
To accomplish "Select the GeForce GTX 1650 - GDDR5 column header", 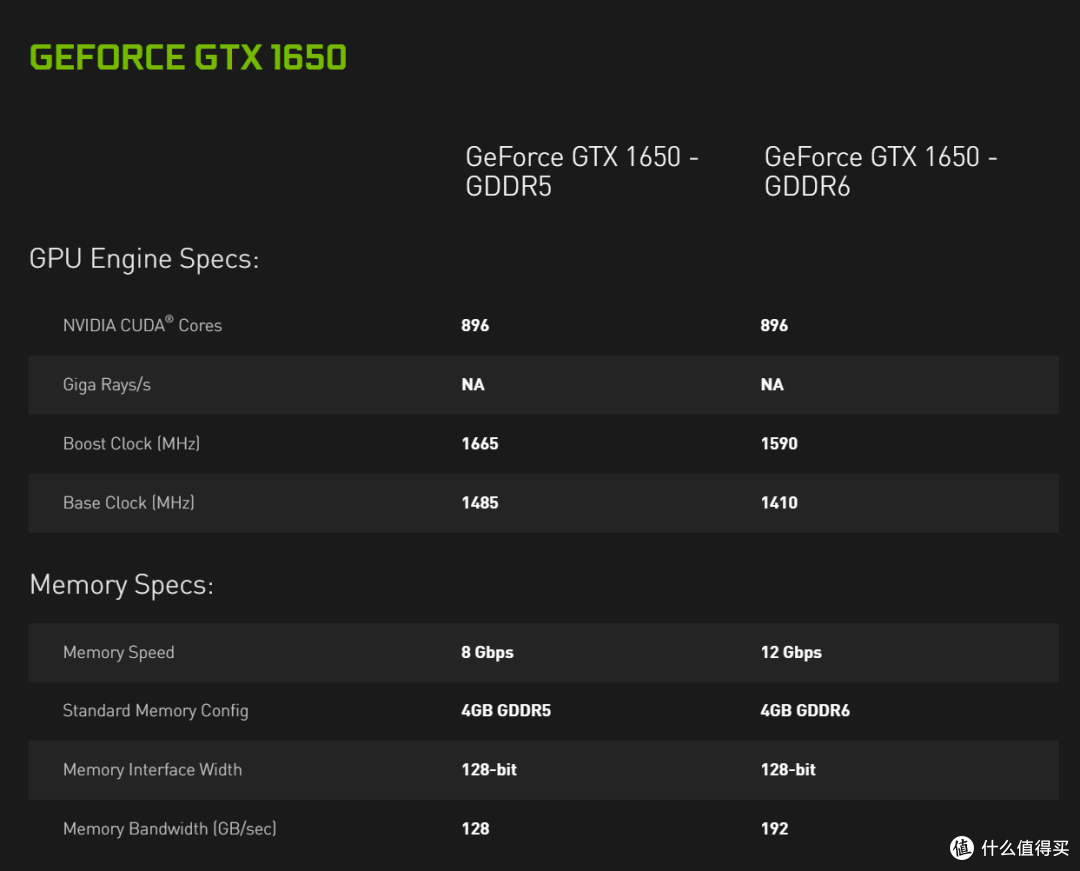I will 582,171.
